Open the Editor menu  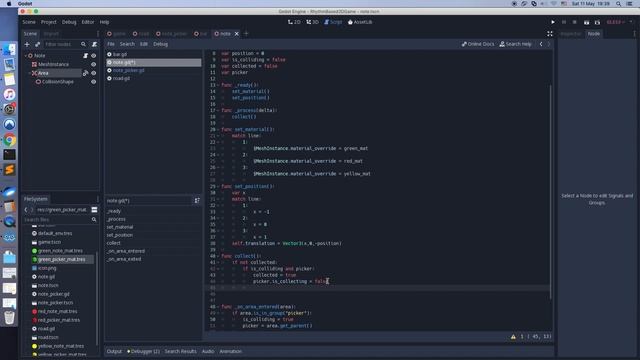tap(88, 22)
